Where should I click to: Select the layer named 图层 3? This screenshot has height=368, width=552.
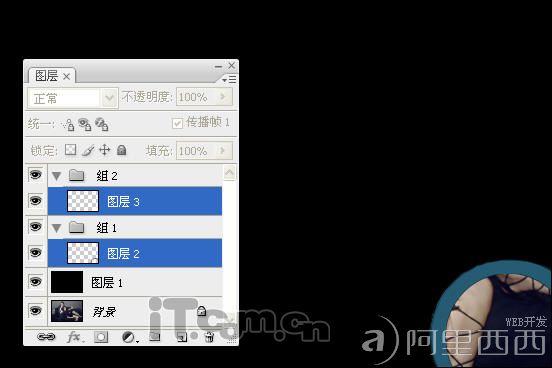(x=123, y=201)
